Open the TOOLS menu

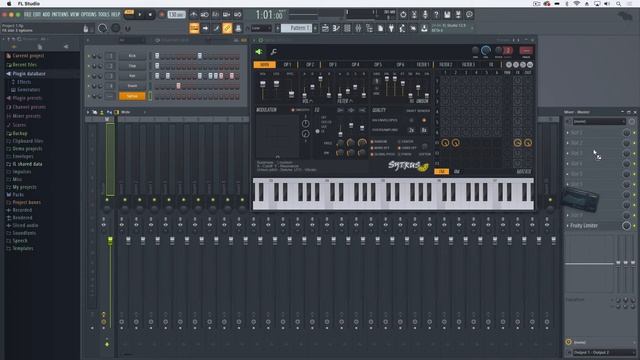pyautogui.click(x=104, y=14)
